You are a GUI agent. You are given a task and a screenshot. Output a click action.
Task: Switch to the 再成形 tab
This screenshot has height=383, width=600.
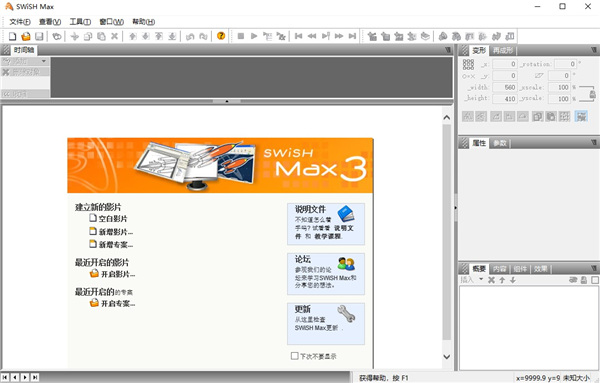[x=503, y=50]
